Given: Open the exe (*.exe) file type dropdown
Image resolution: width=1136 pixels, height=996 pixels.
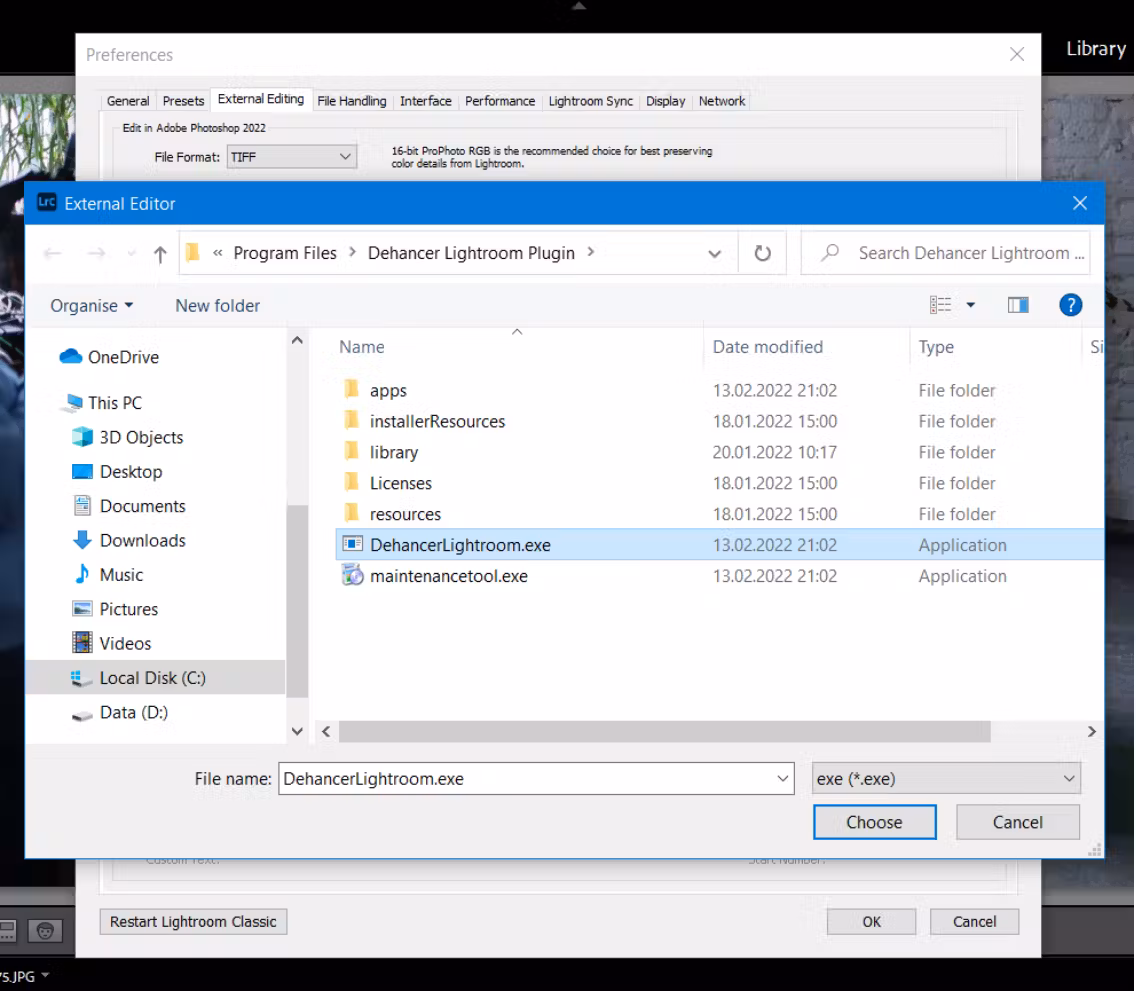Looking at the screenshot, I should coord(946,779).
